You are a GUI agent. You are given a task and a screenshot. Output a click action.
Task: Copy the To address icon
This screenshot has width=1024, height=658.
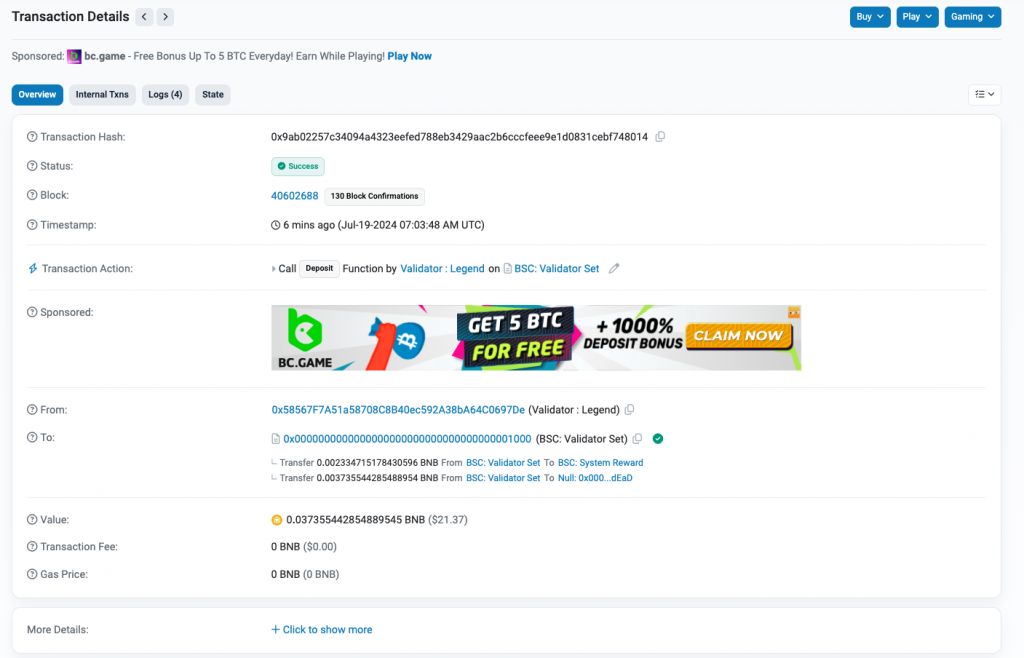[x=638, y=439]
